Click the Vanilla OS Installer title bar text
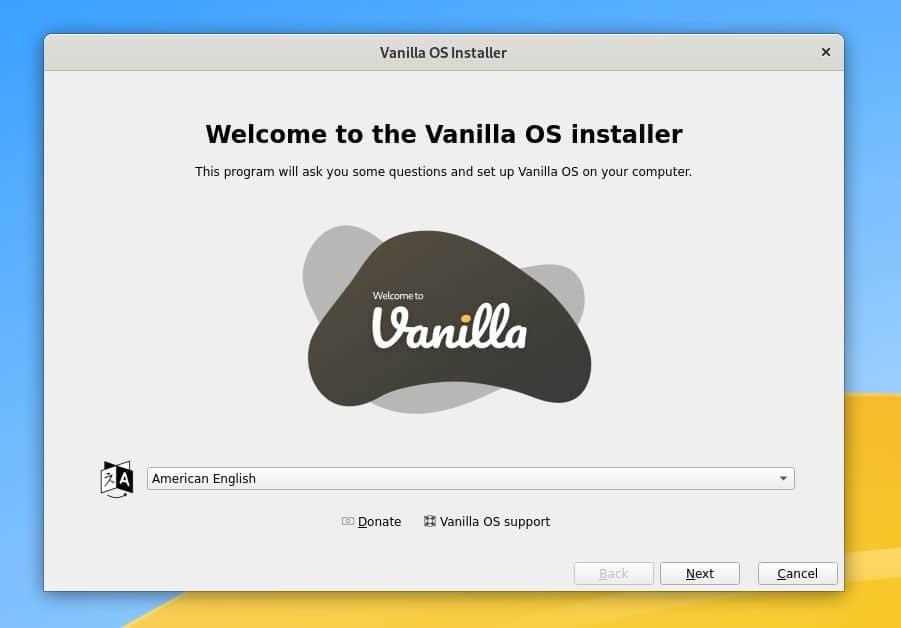This screenshot has width=901, height=628. (443, 53)
